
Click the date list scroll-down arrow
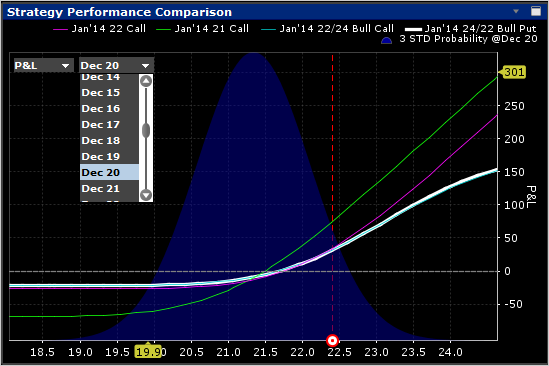[146, 194]
